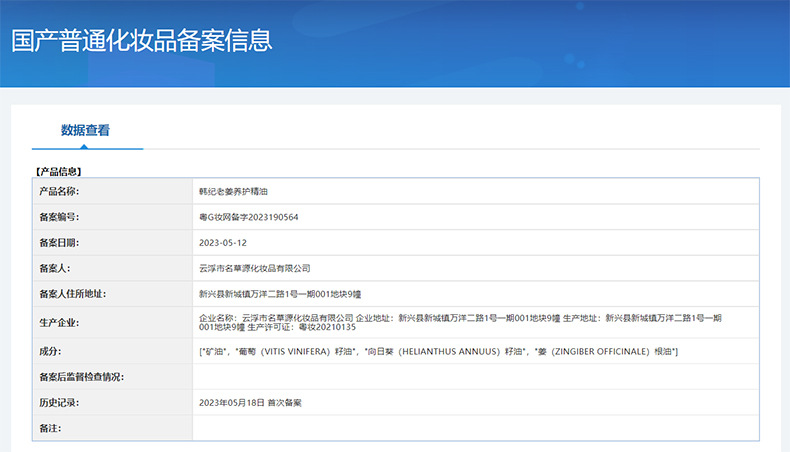Viewport: 790px width, 452px height.
Task: Open the 数据查看 tab
Action: click(x=85, y=130)
